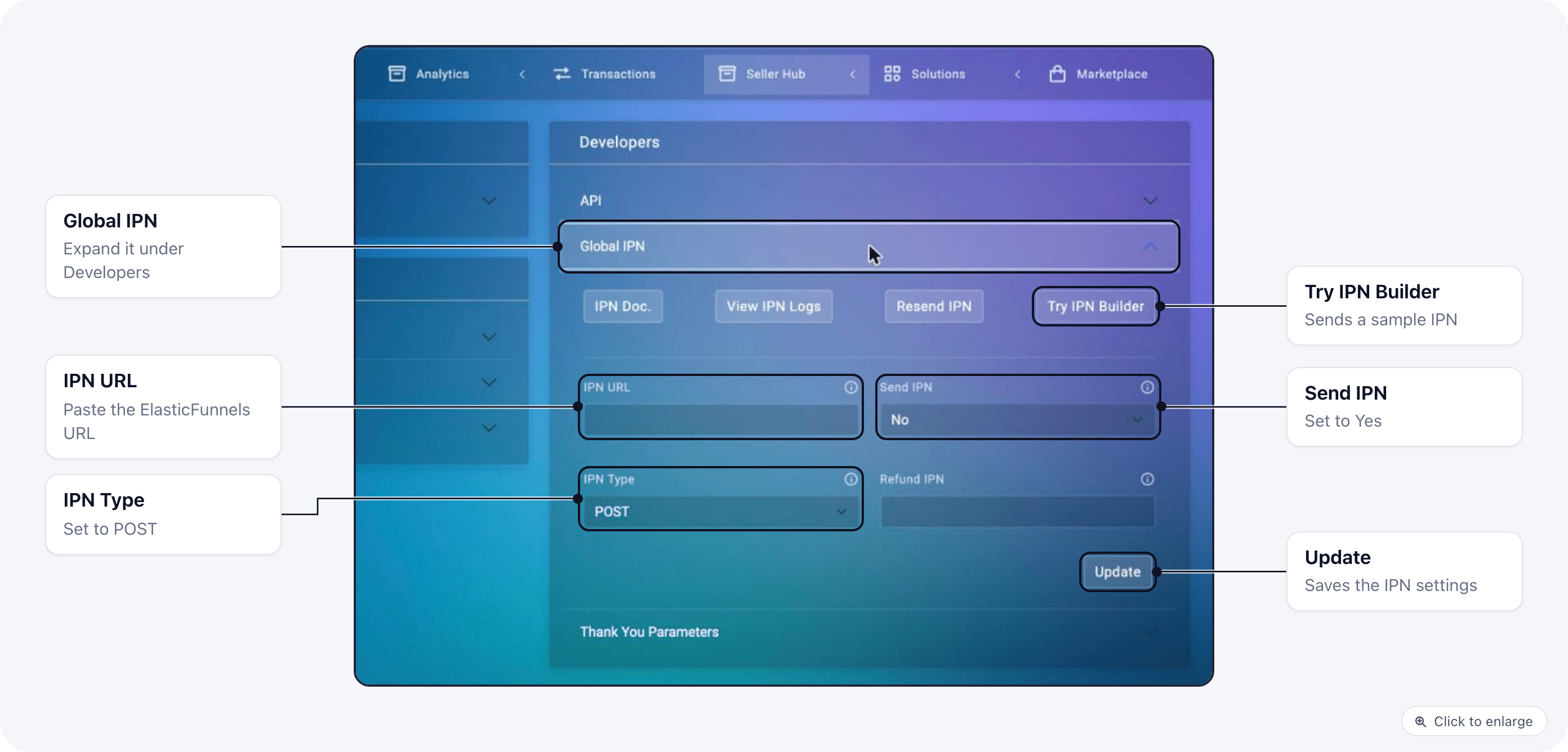Click the Click to enlarge button

pos(1473,721)
